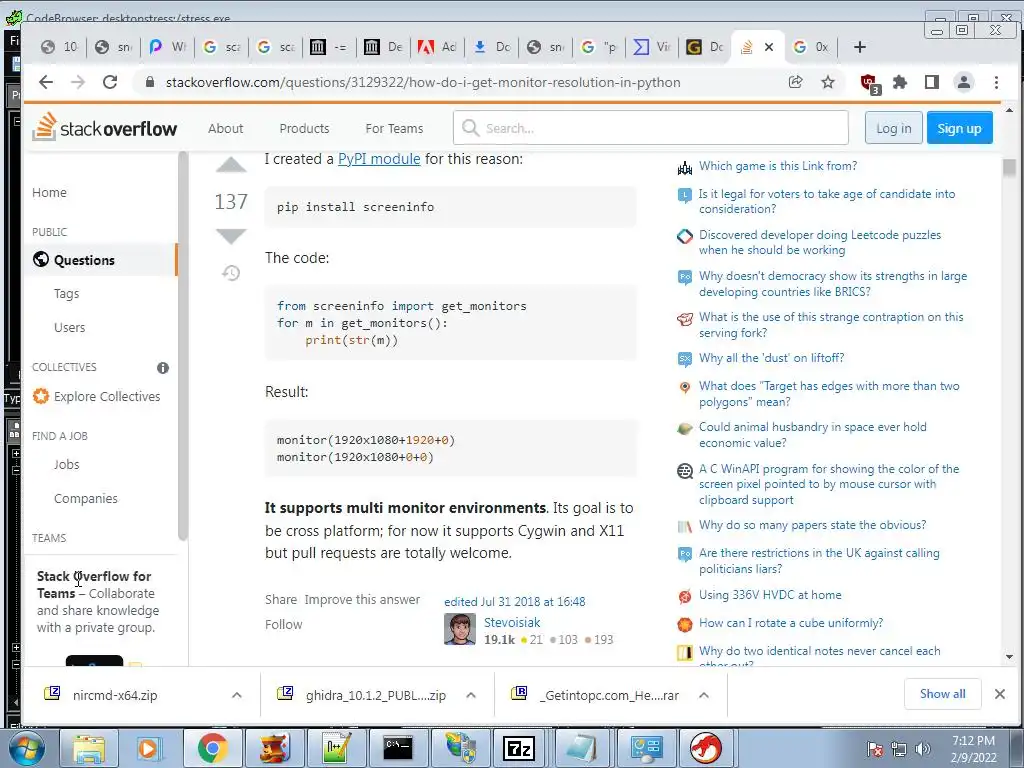Open 'How can I rotate a cube uniformly?'
This screenshot has height=768, width=1024.
[791, 623]
